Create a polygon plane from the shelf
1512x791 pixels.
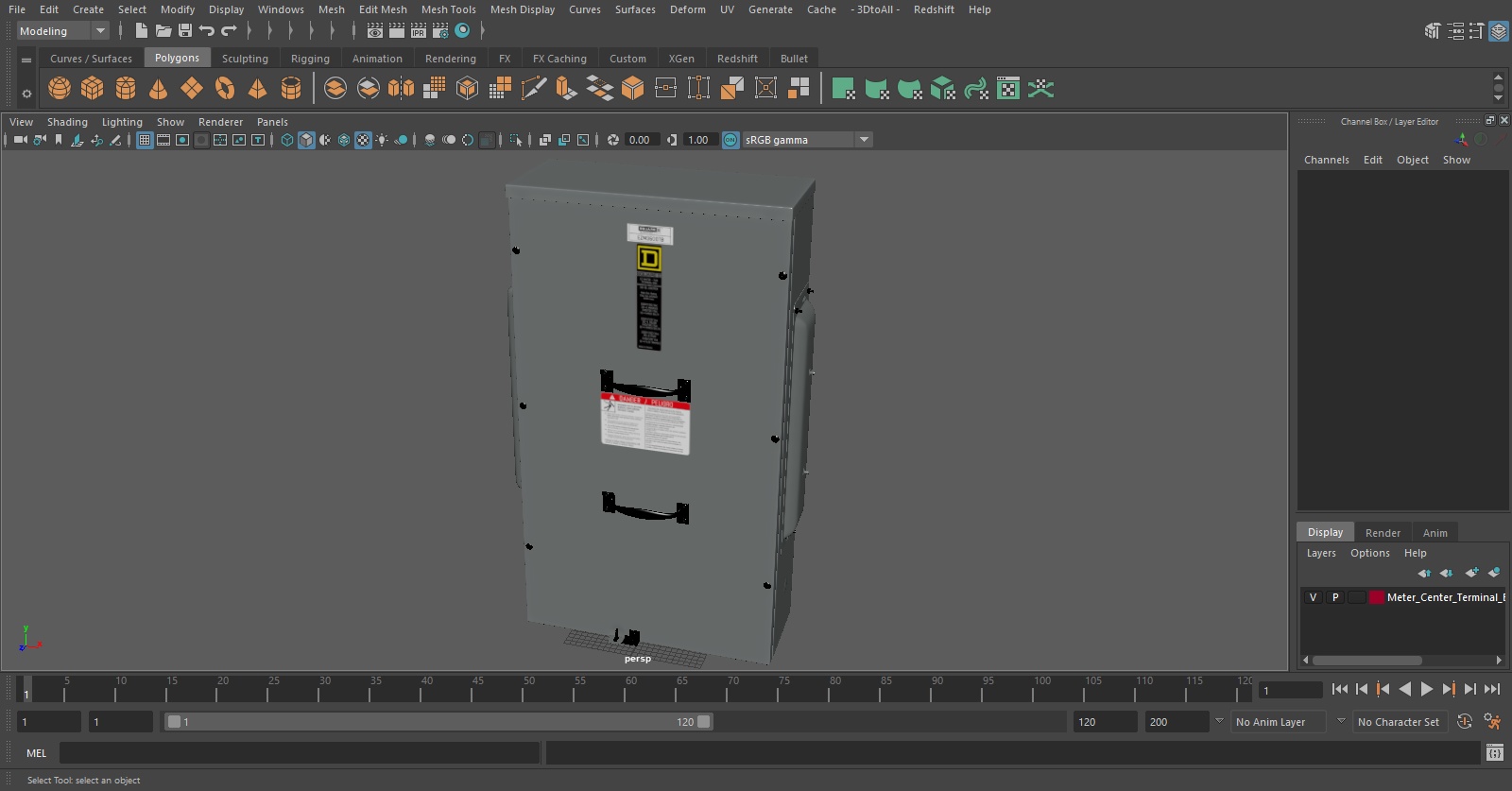(x=192, y=89)
